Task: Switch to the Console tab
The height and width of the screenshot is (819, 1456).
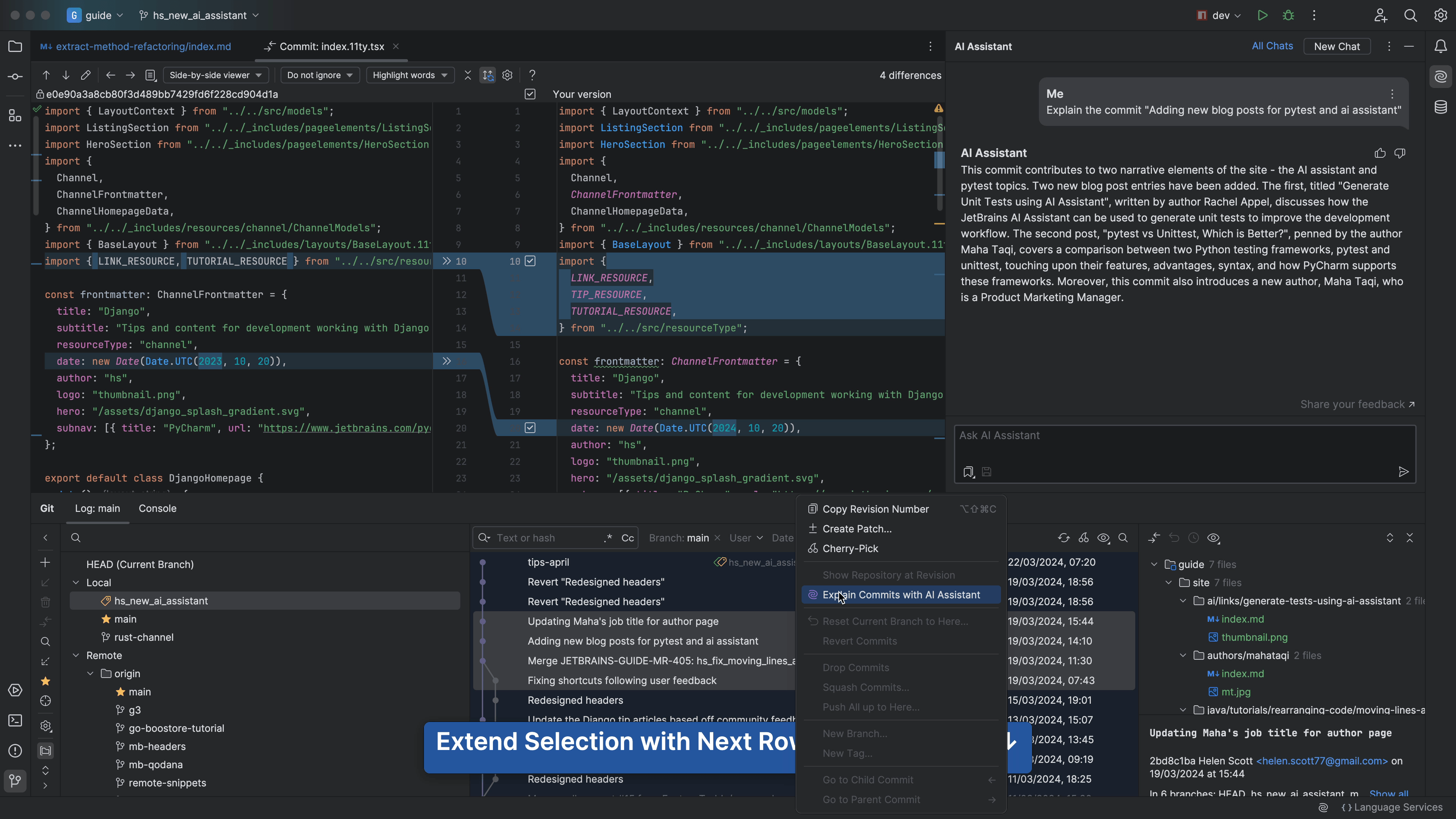Action: coord(157,508)
